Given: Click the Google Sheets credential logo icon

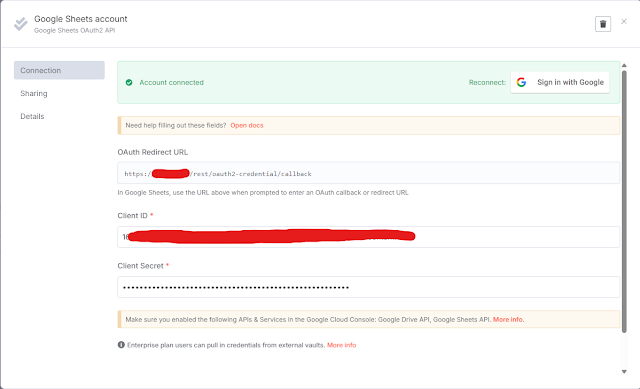Looking at the screenshot, I should coord(20,24).
